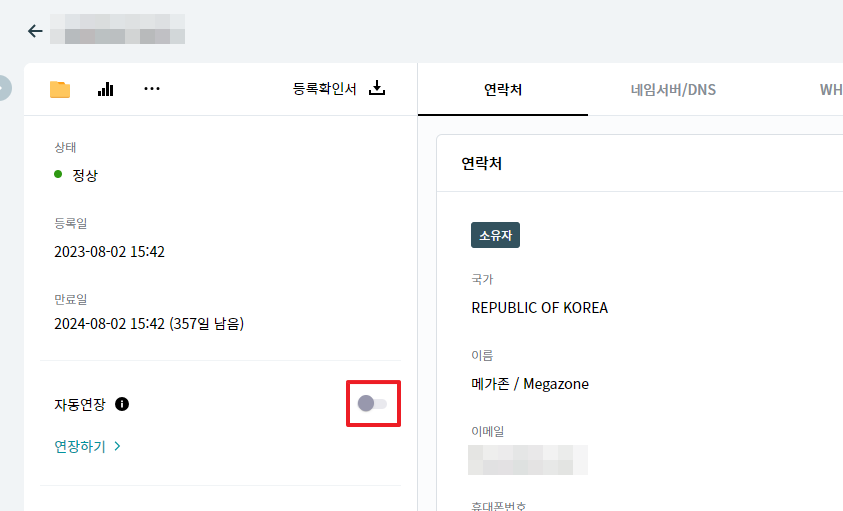The width and height of the screenshot is (843, 511).
Task: Click the 메가존 / Megazone name value
Action: [530, 383]
